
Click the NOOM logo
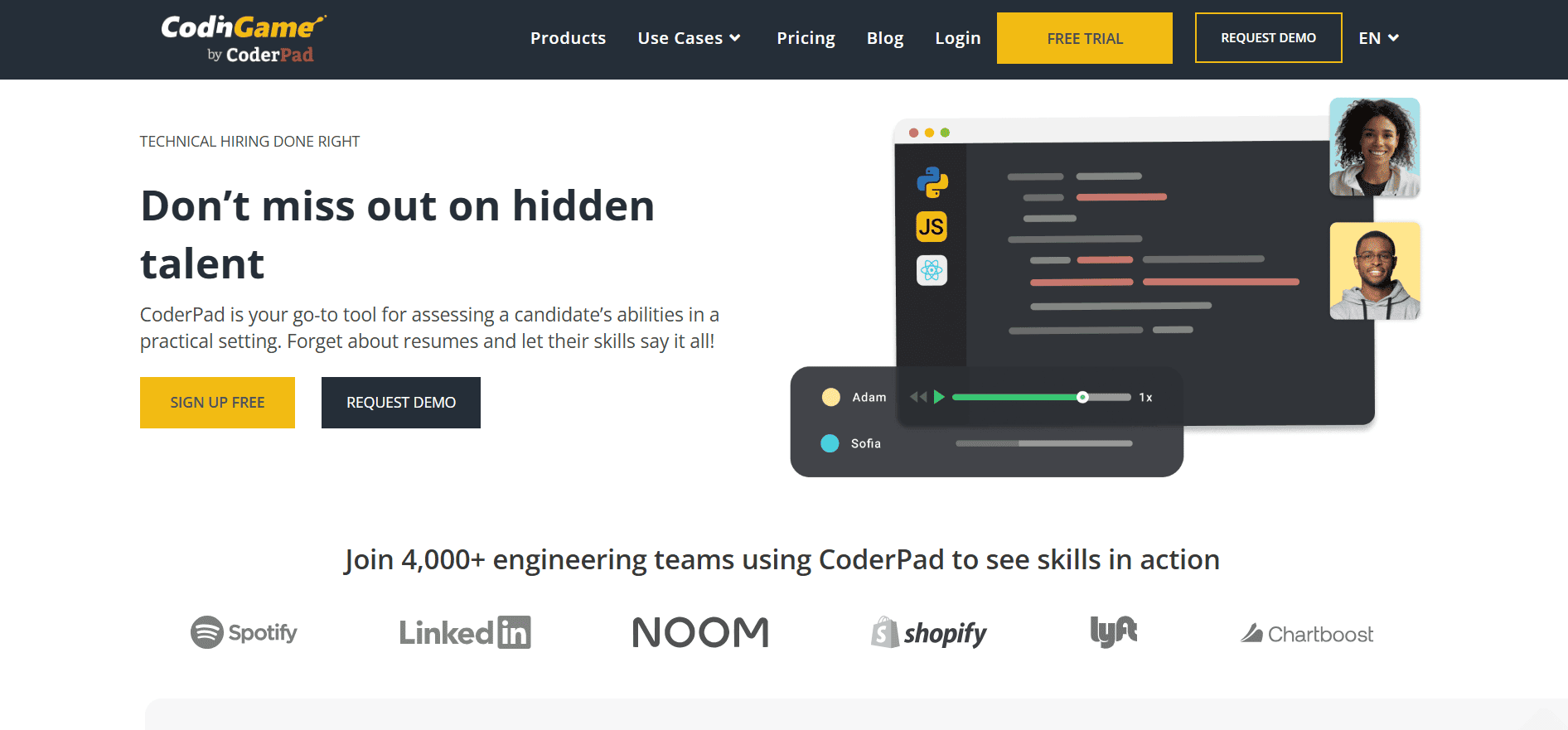coord(701,632)
